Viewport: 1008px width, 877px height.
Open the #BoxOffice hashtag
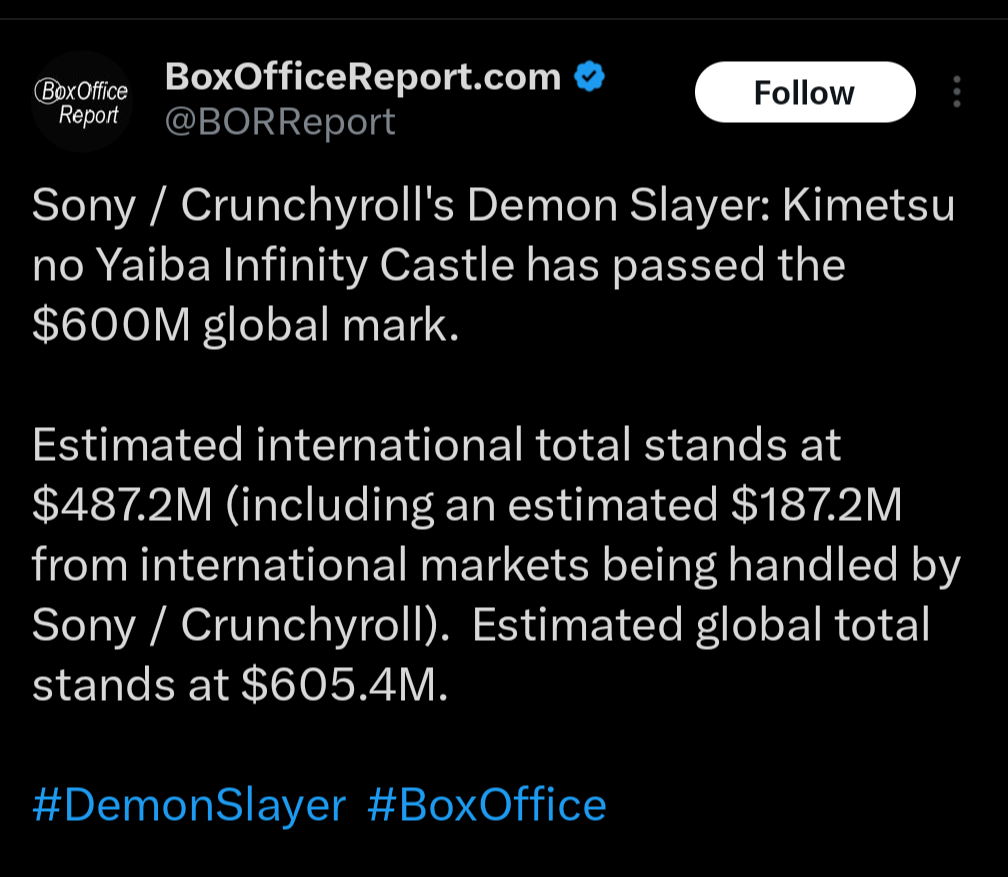[487, 805]
